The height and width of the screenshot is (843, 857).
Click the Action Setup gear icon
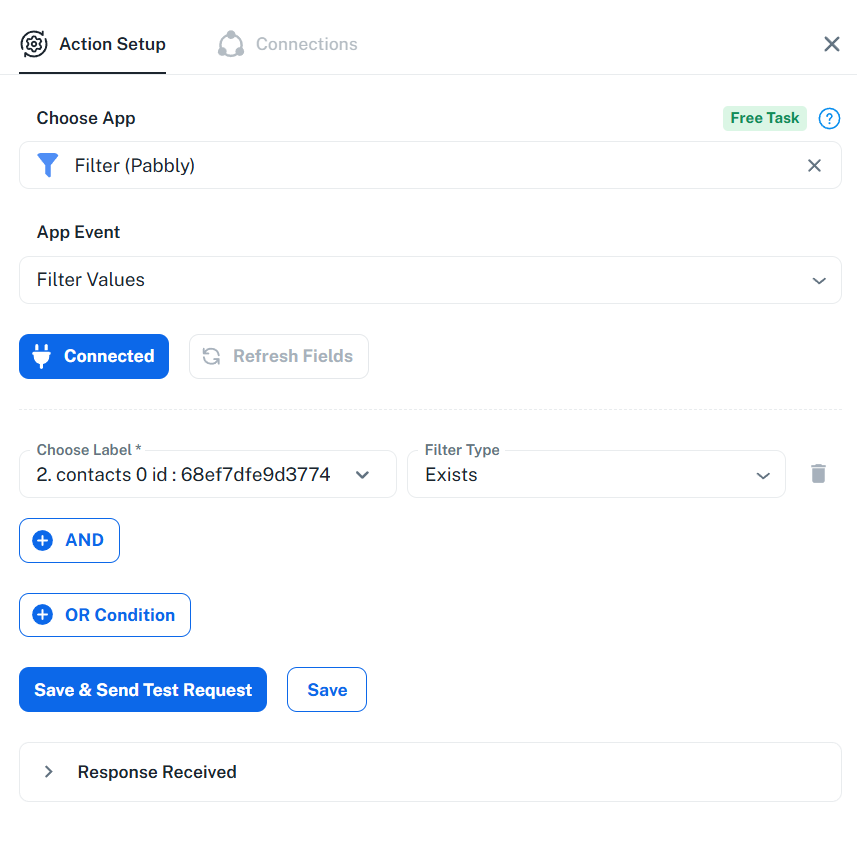pos(34,44)
